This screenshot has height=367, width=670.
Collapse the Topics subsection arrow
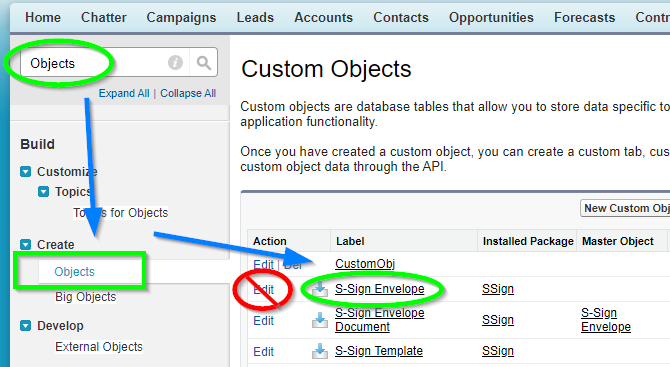point(44,191)
